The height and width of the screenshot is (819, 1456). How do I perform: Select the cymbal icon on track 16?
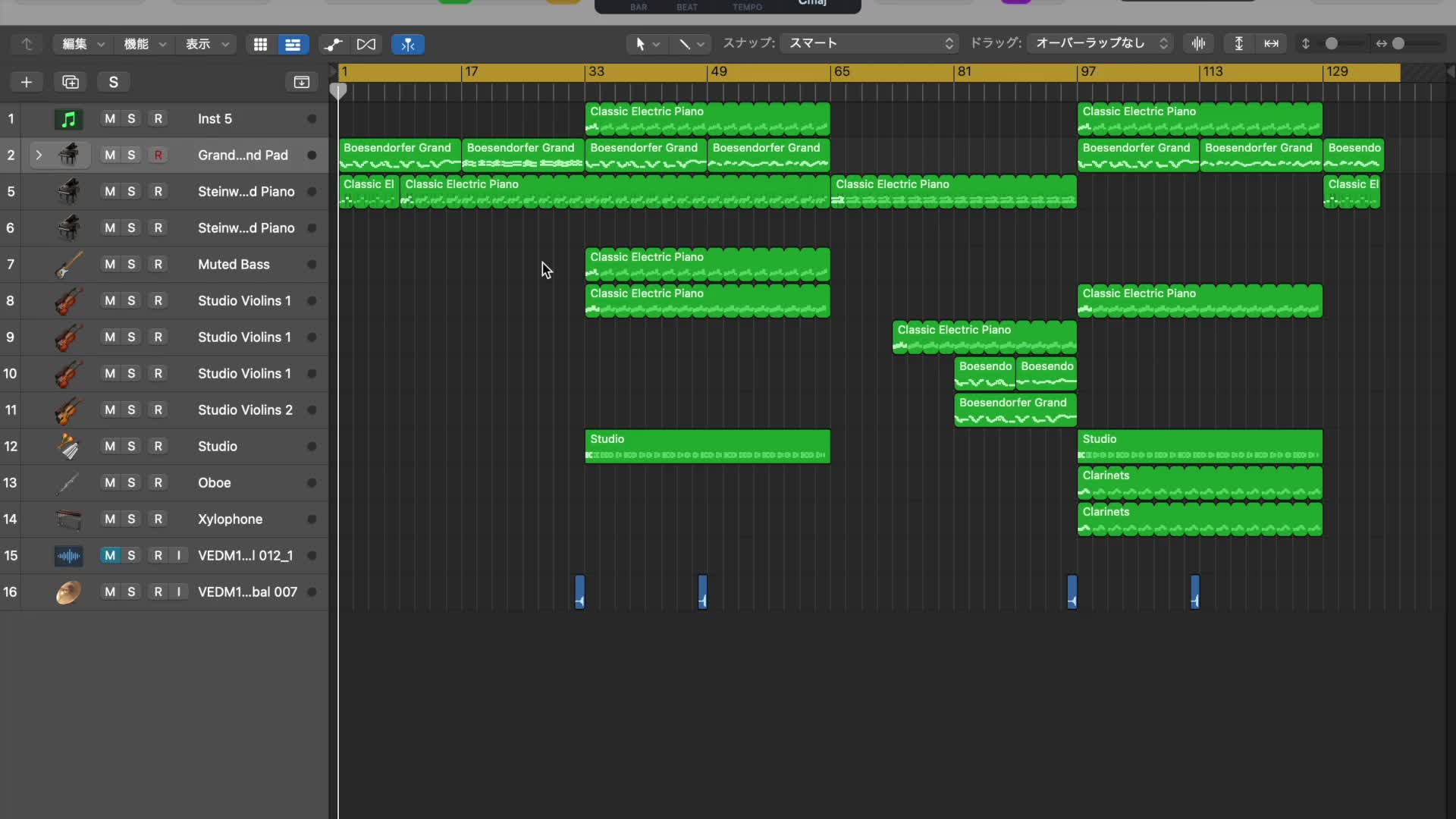(68, 592)
